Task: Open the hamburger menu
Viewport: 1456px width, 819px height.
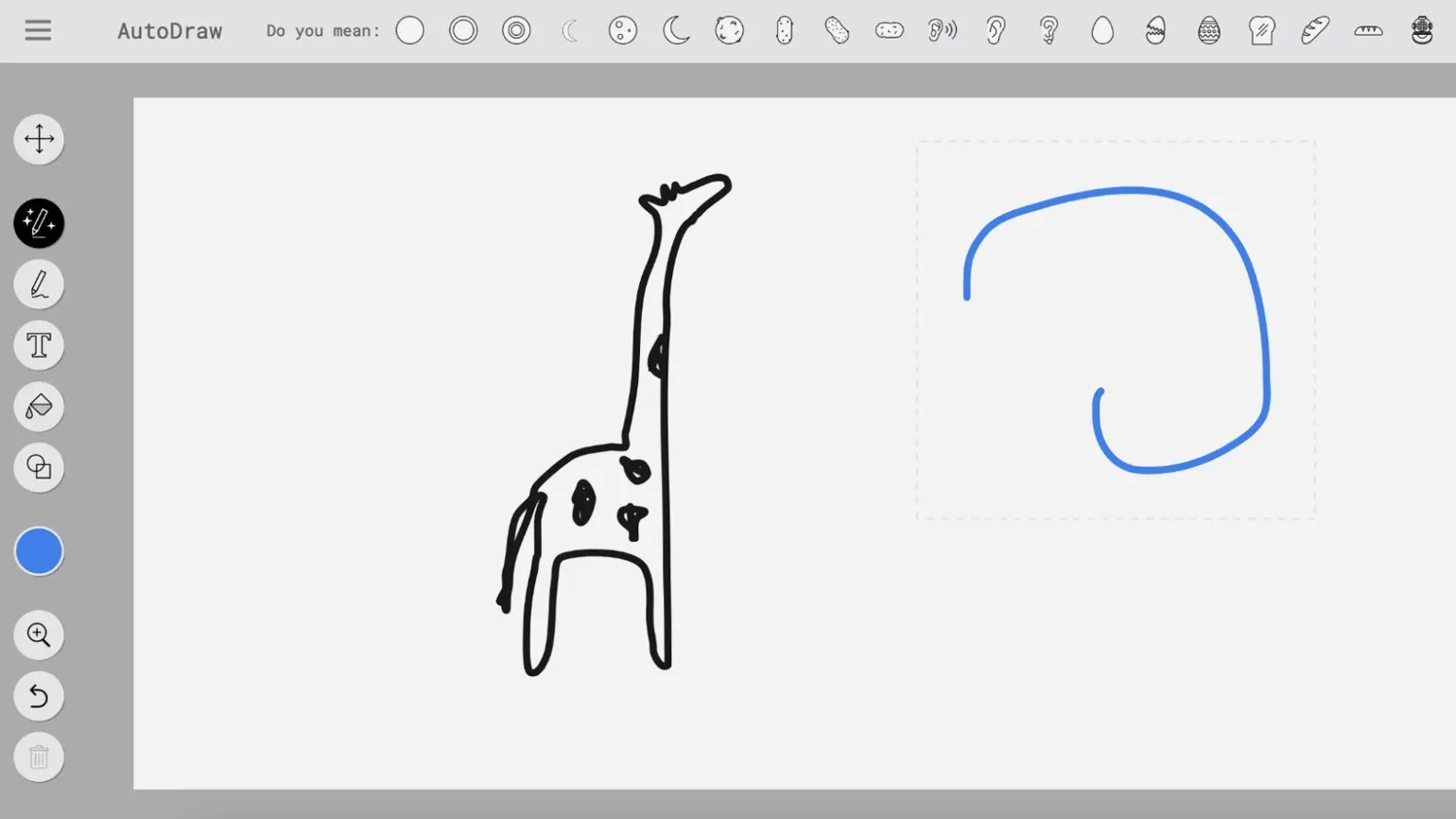Action: pos(38,30)
